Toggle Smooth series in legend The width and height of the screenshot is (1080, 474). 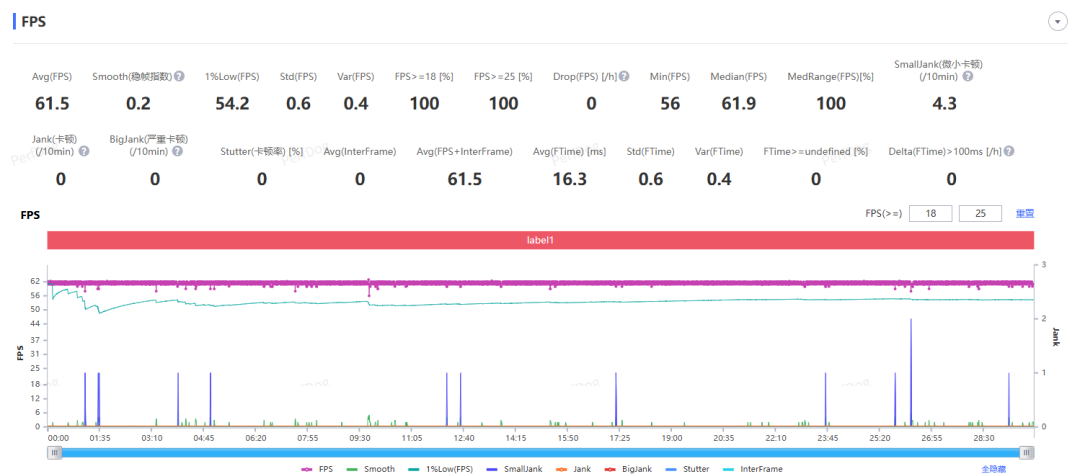(x=370, y=469)
